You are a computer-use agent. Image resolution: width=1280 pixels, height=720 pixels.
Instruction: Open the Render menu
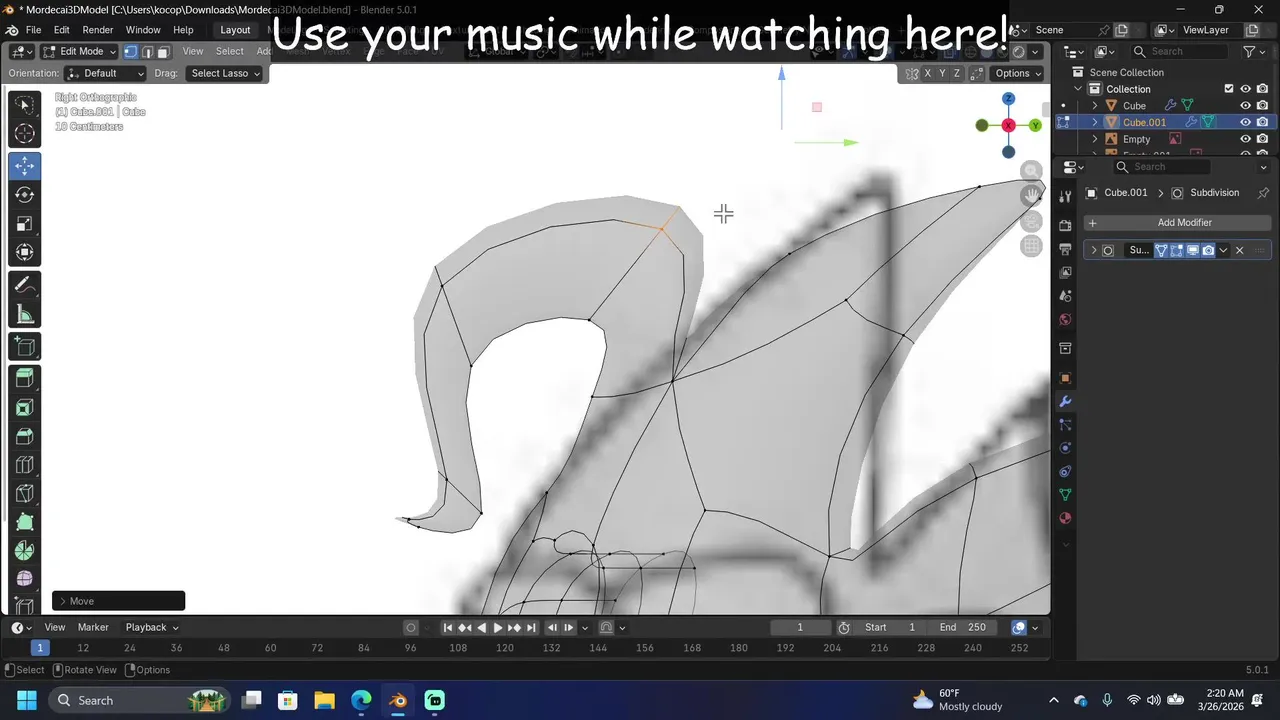[98, 30]
